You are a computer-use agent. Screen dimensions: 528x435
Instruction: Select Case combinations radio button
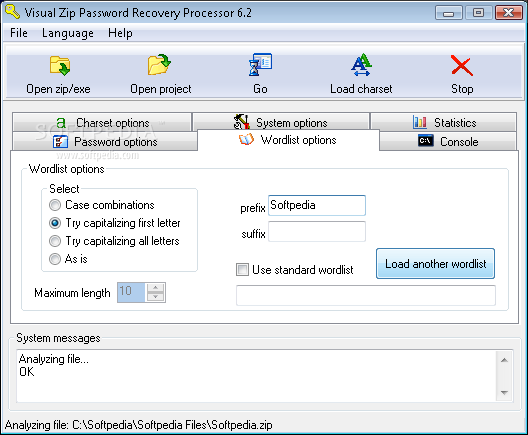point(55,205)
